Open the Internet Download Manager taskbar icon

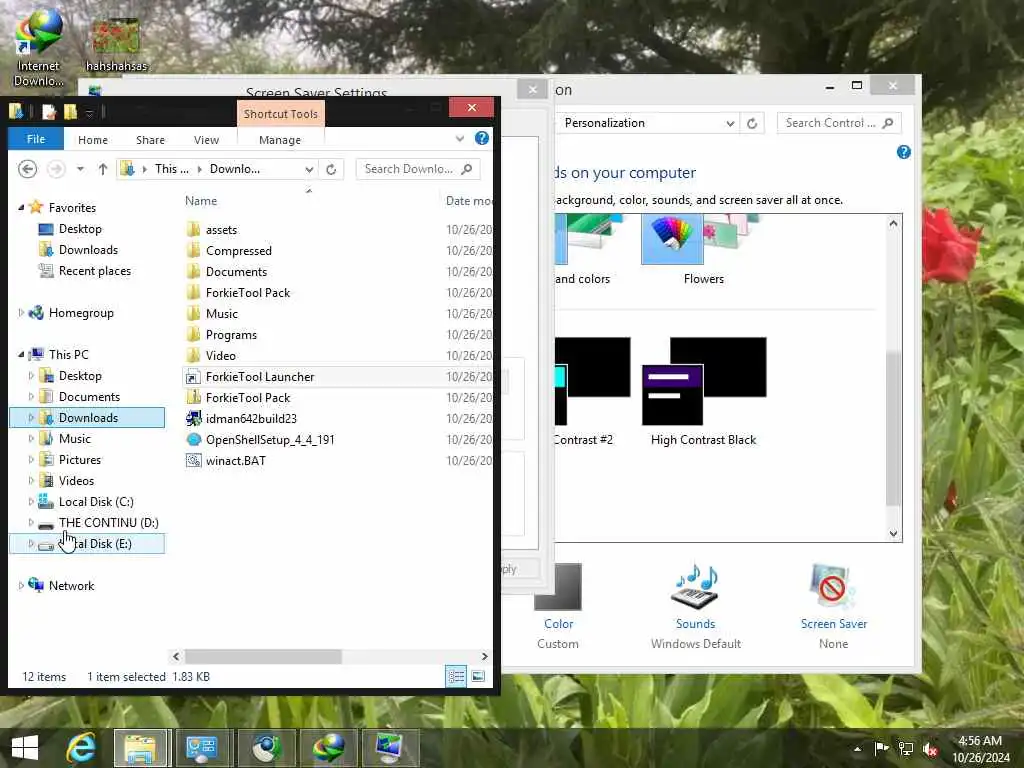coord(328,748)
